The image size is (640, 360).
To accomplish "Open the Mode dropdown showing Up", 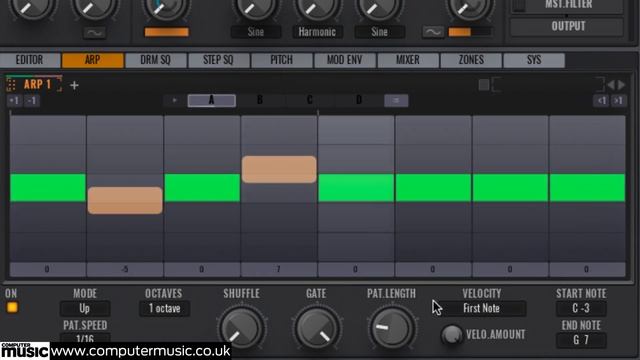I will pyautogui.click(x=85, y=309).
